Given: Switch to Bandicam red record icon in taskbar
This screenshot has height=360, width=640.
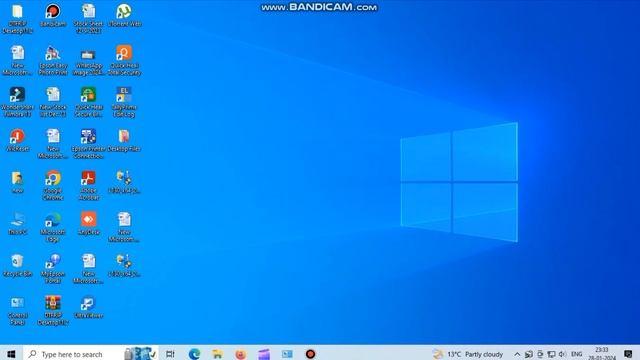Looking at the screenshot, I should 310,354.
